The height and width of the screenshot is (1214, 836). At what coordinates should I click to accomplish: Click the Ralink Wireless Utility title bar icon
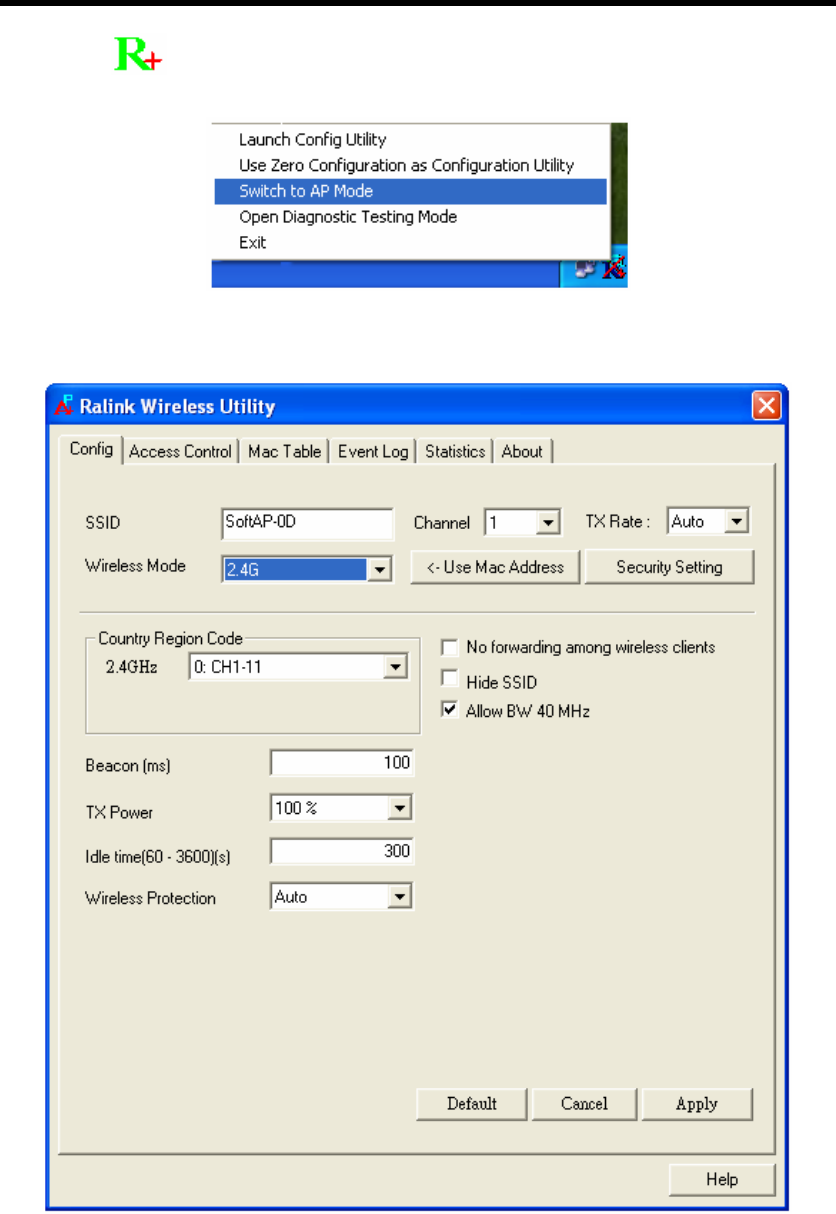tap(64, 406)
